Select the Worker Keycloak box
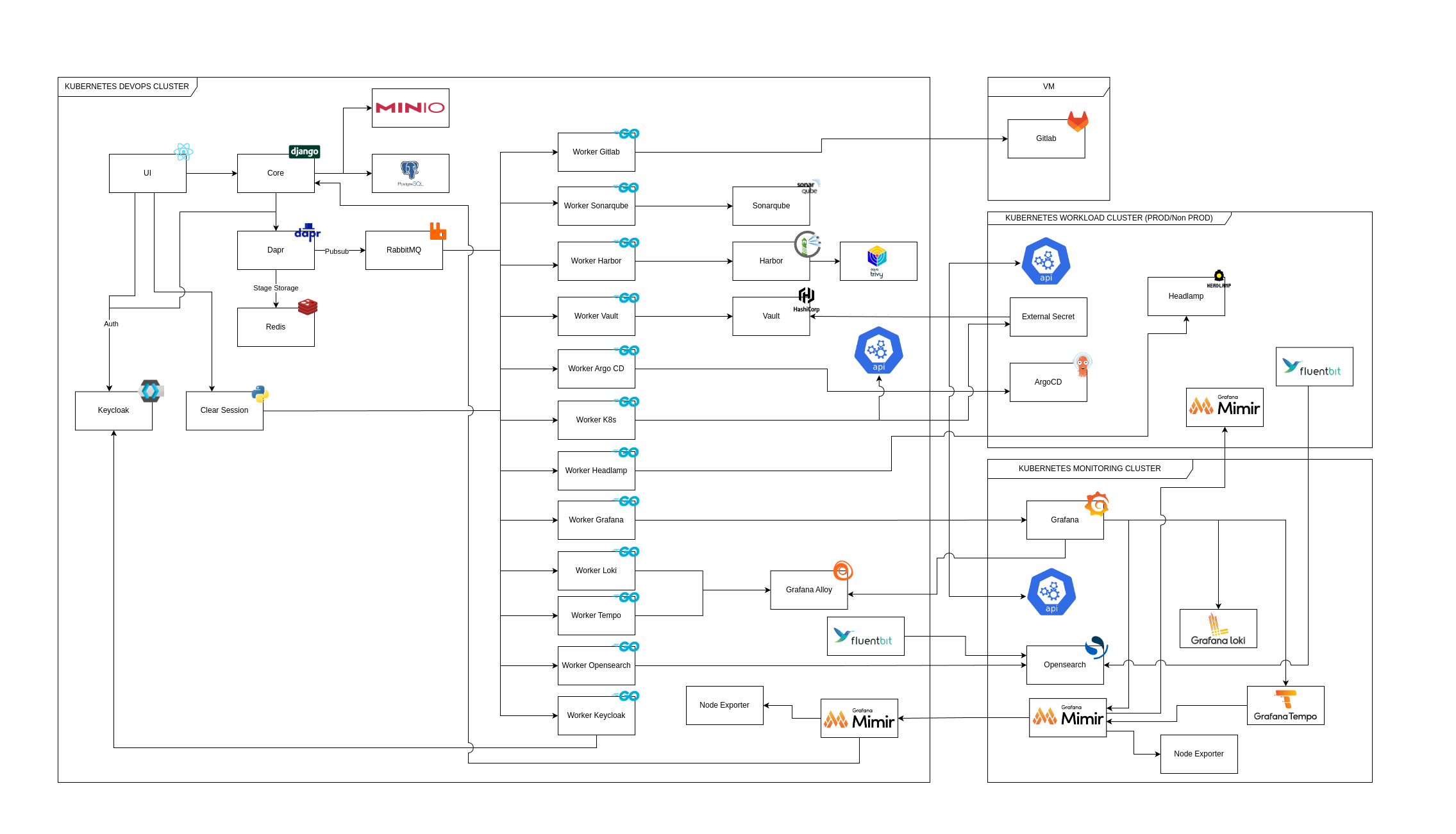The image size is (1456, 834). click(596, 715)
